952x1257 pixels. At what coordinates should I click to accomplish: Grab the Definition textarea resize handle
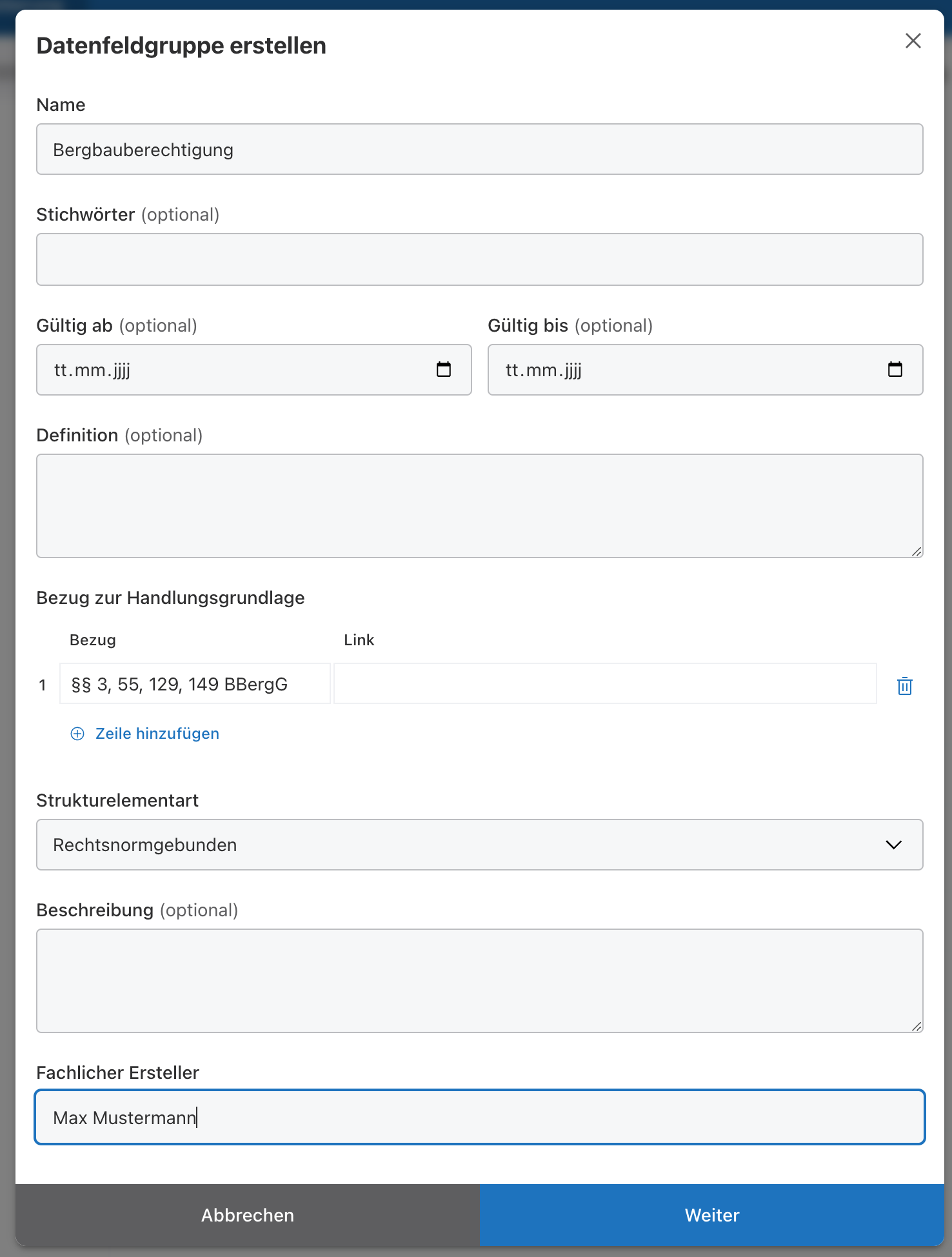coord(917,552)
